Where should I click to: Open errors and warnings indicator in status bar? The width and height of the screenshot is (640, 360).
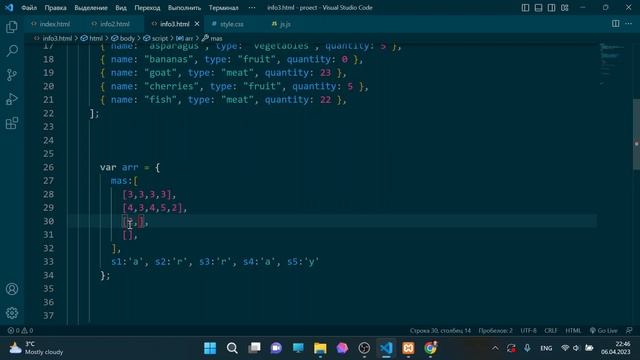coord(20,331)
